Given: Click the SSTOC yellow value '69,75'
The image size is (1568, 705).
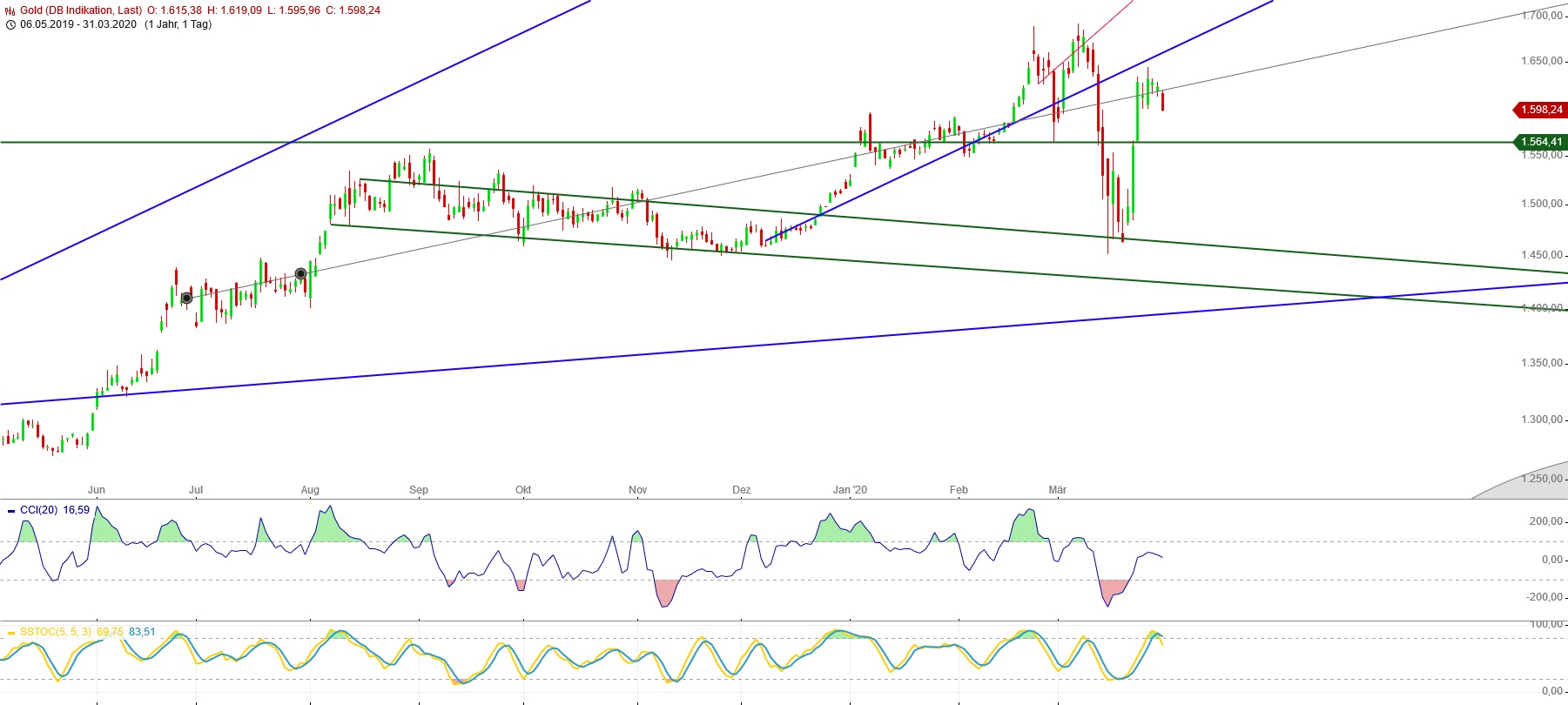Looking at the screenshot, I should pyautogui.click(x=110, y=632).
